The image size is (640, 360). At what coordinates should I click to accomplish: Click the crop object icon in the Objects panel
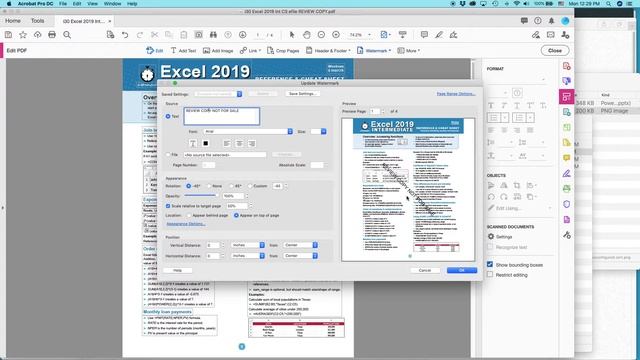[517, 186]
